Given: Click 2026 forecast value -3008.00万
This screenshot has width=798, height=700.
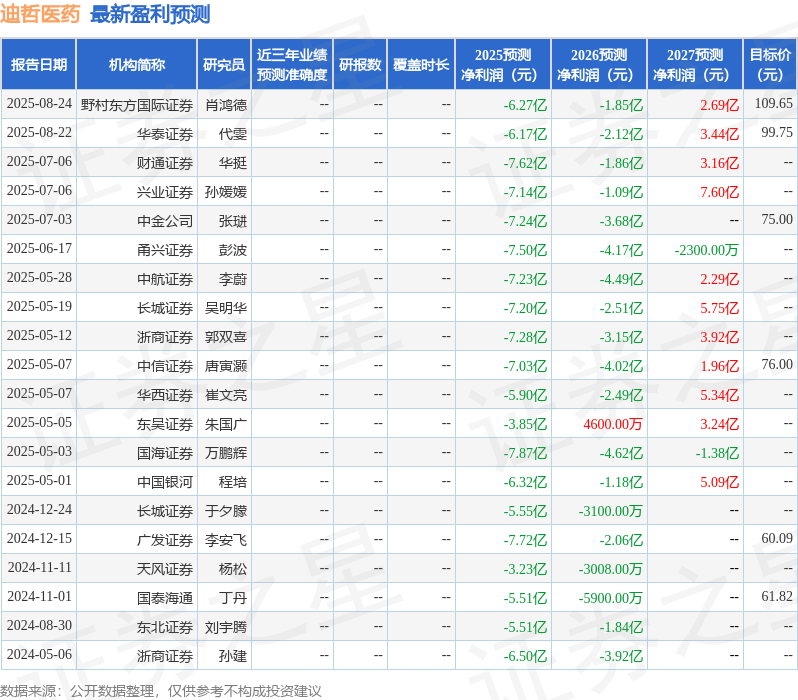Looking at the screenshot, I should click(611, 569).
